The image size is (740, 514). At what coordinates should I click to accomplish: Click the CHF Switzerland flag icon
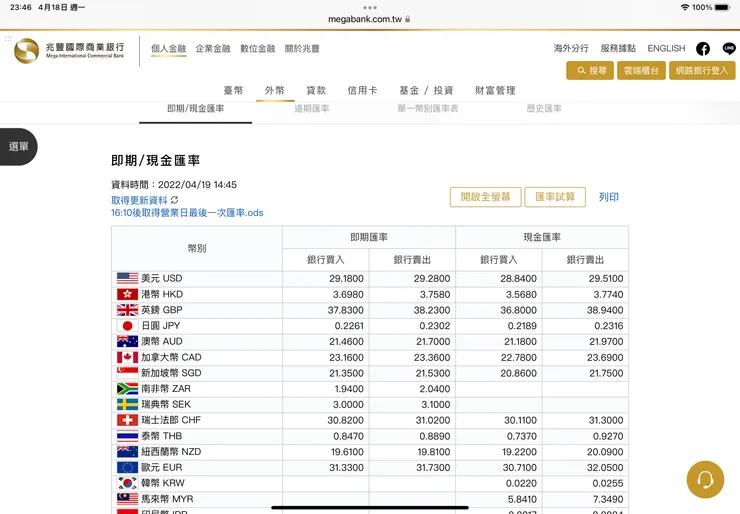point(127,420)
